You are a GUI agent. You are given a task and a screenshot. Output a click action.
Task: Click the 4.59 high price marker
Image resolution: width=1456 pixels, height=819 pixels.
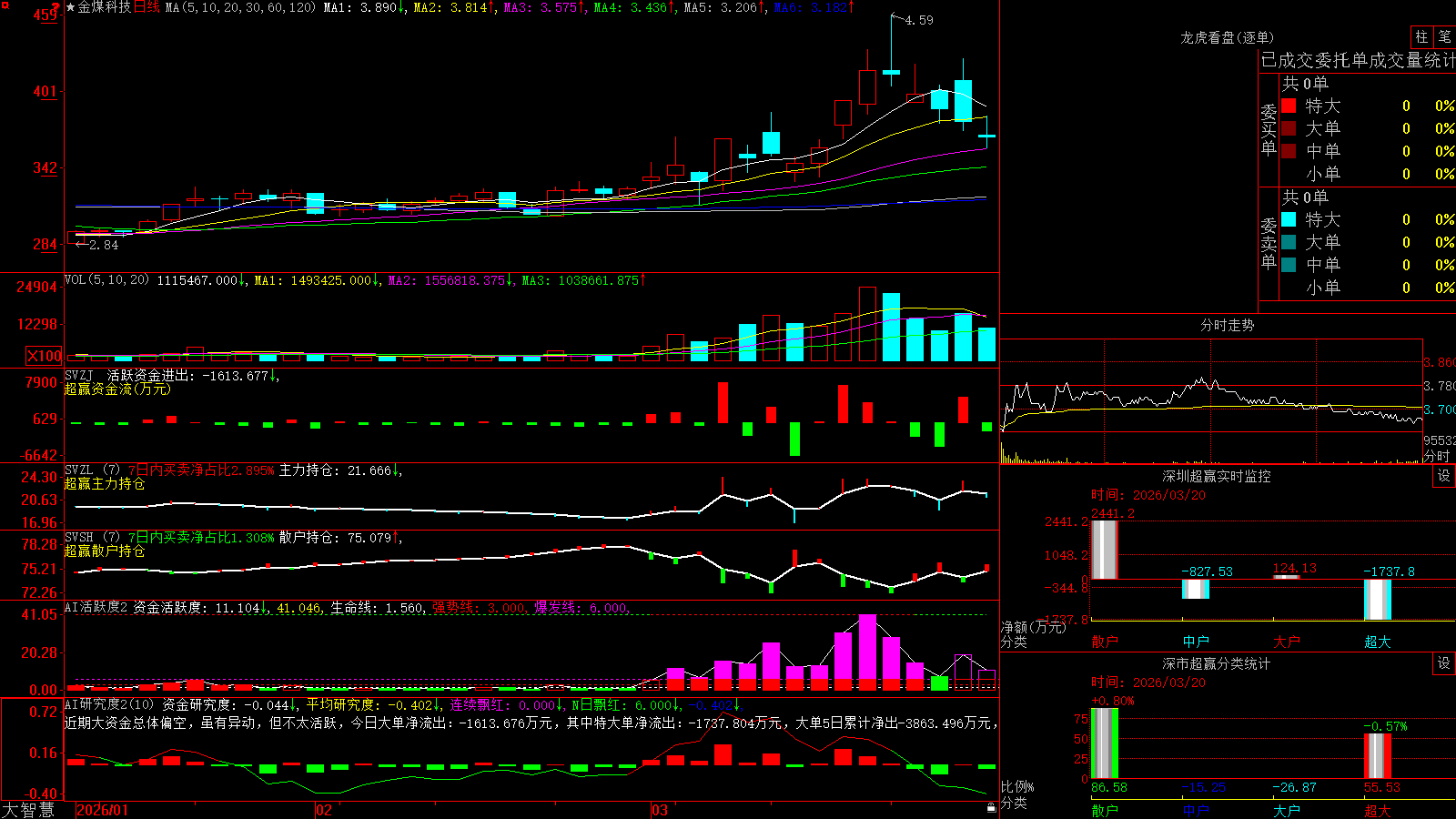click(919, 20)
